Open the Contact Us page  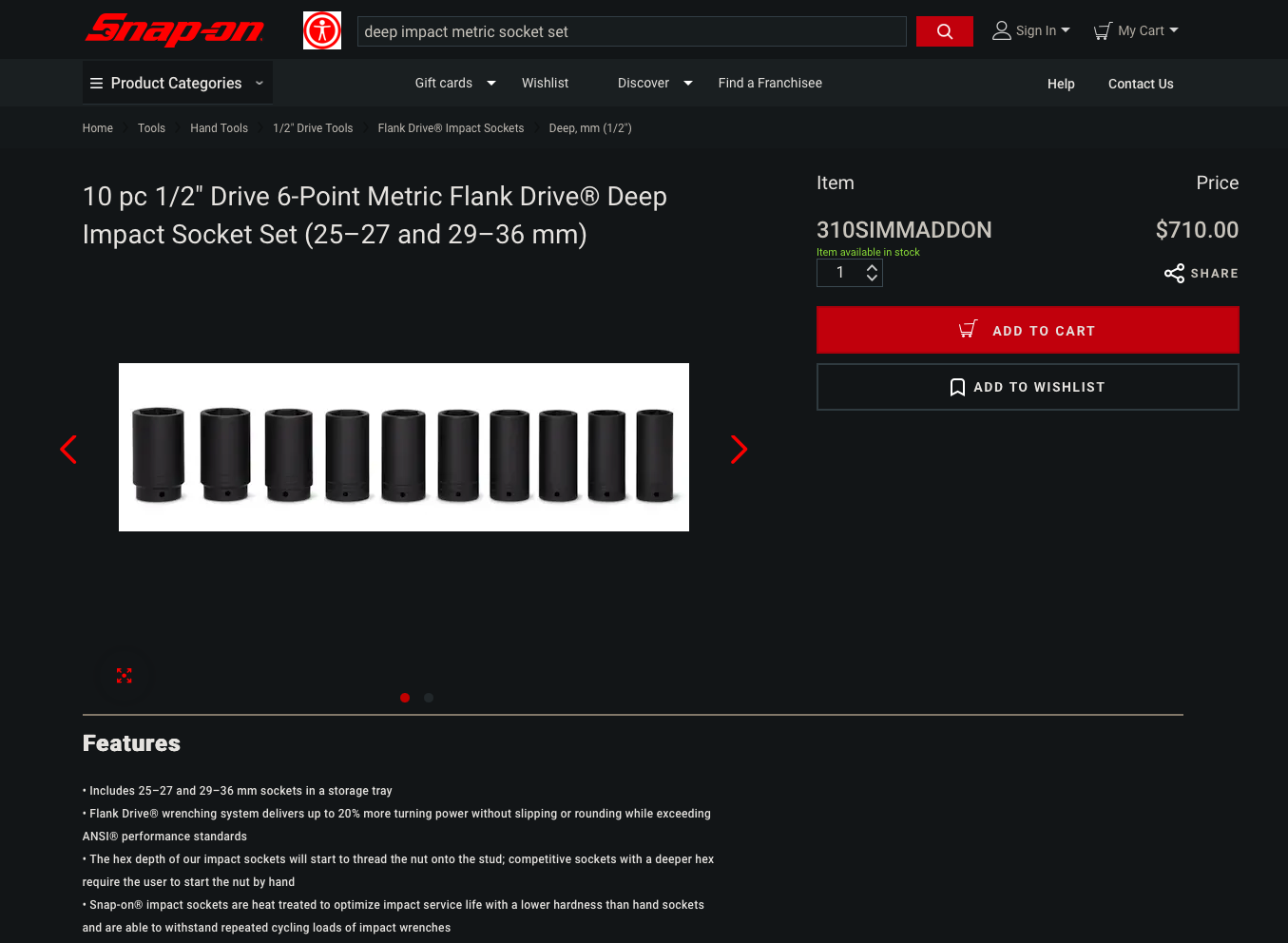tap(1141, 84)
